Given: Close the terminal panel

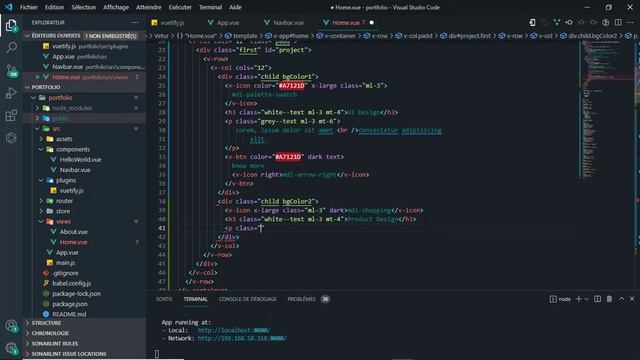Looking at the screenshot, I should [632, 299].
